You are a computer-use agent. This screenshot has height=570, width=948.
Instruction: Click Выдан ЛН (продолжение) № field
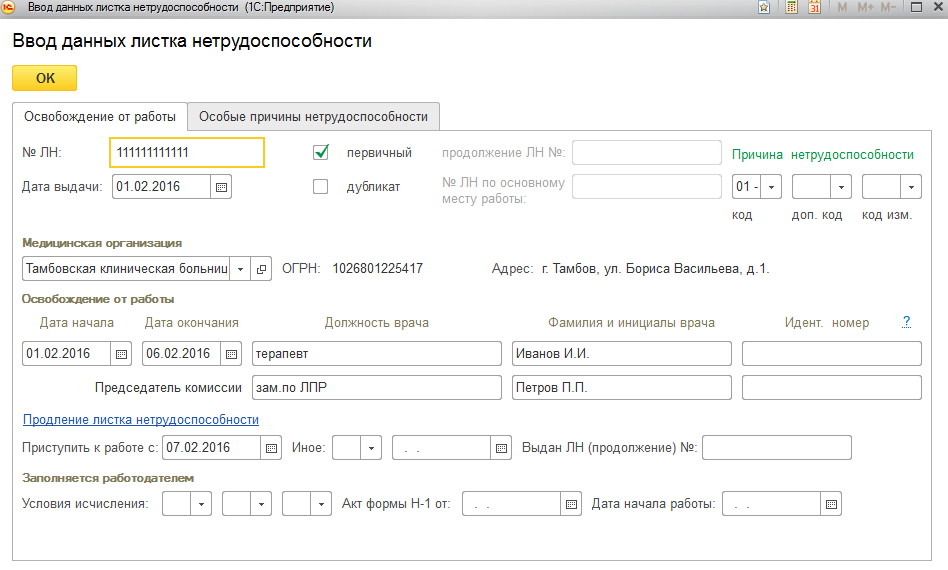click(x=777, y=448)
